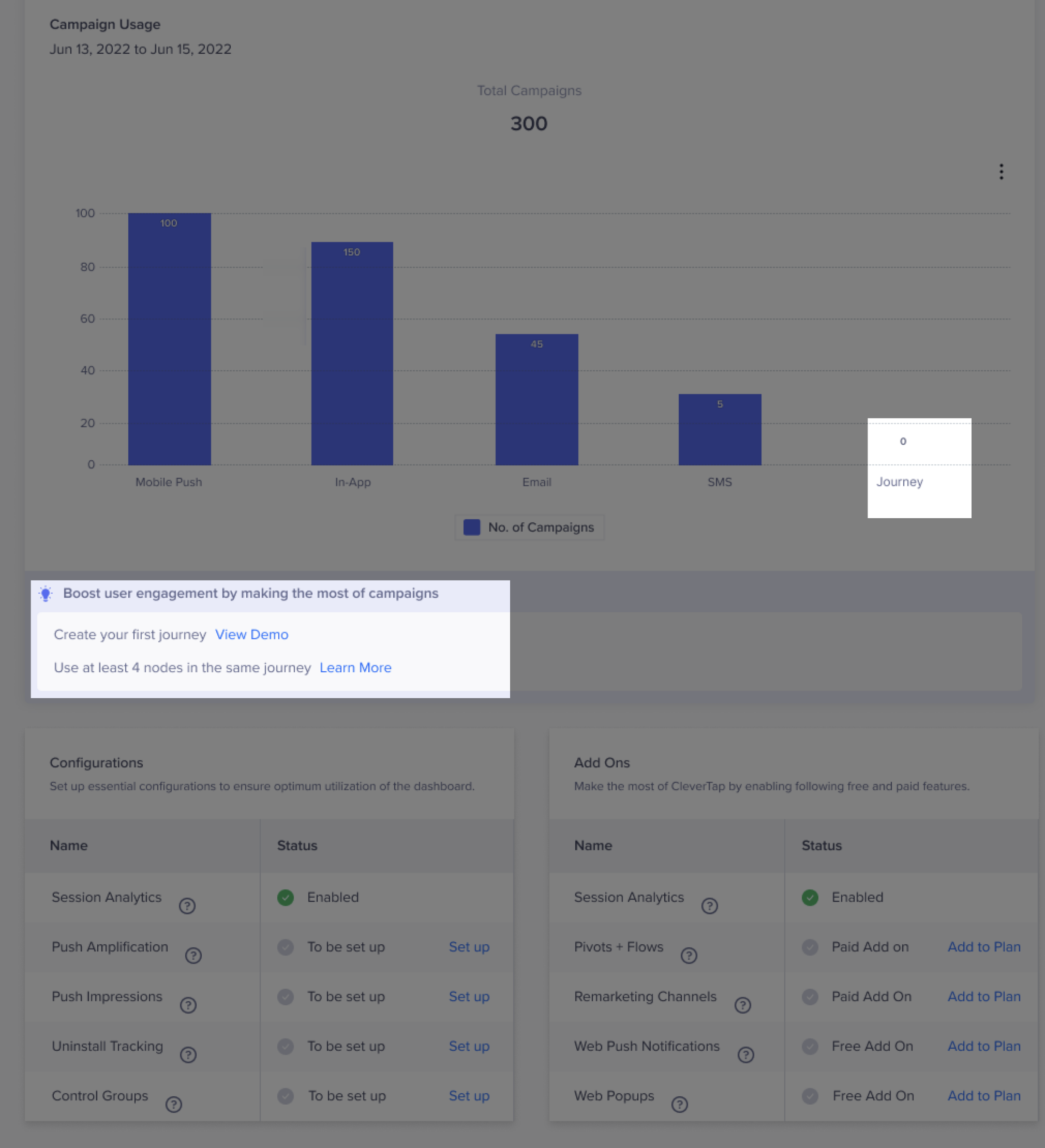Image resolution: width=1045 pixels, height=1148 pixels.
Task: Click help icon beside Pivots + Flows
Action: (689, 956)
